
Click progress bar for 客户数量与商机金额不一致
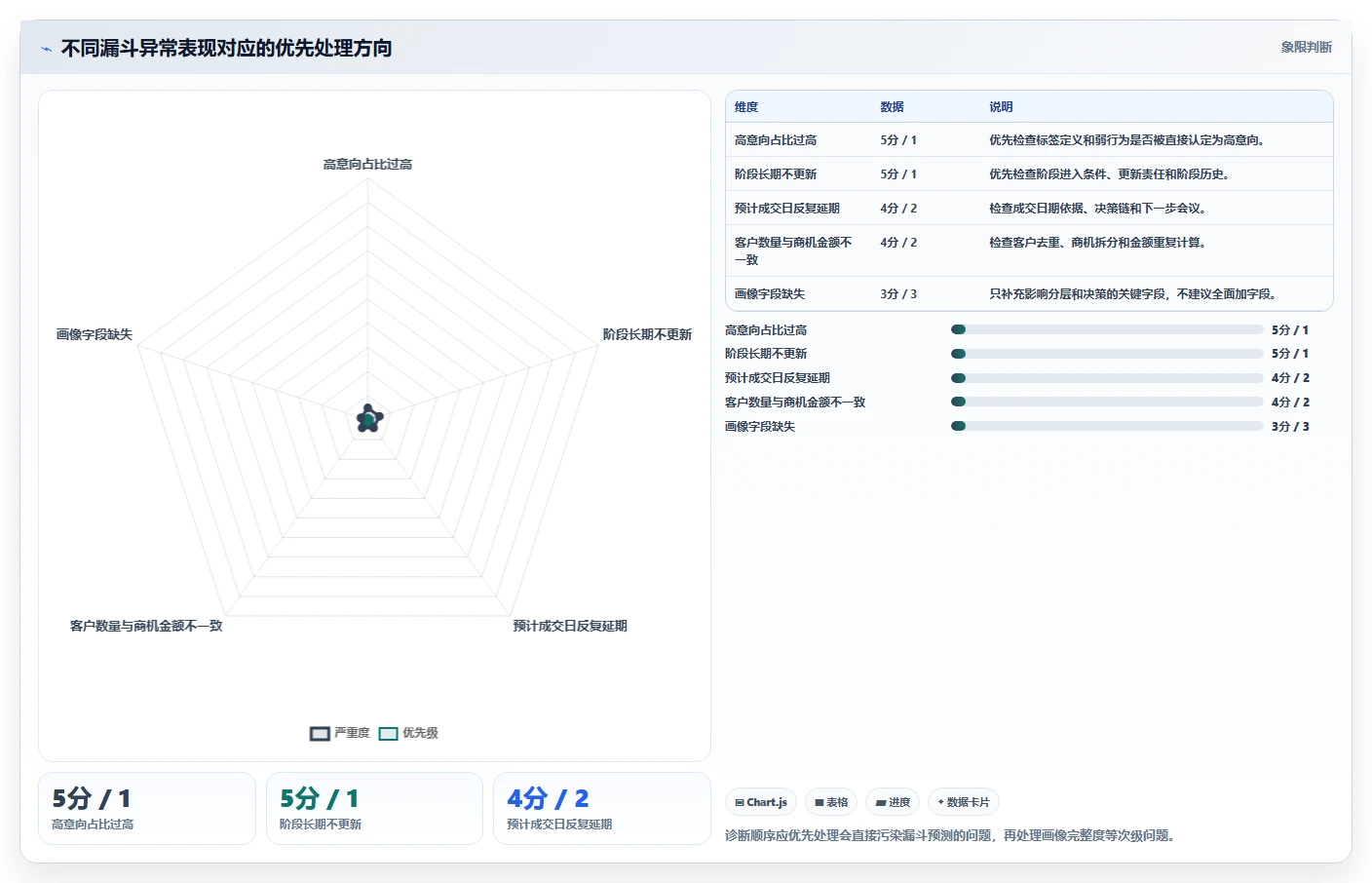click(1107, 402)
